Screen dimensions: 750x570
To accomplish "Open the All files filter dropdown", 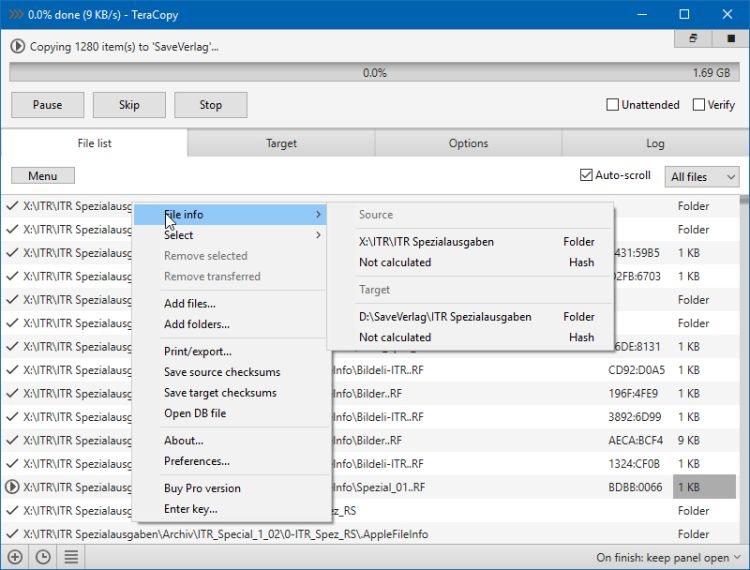I will (702, 176).
